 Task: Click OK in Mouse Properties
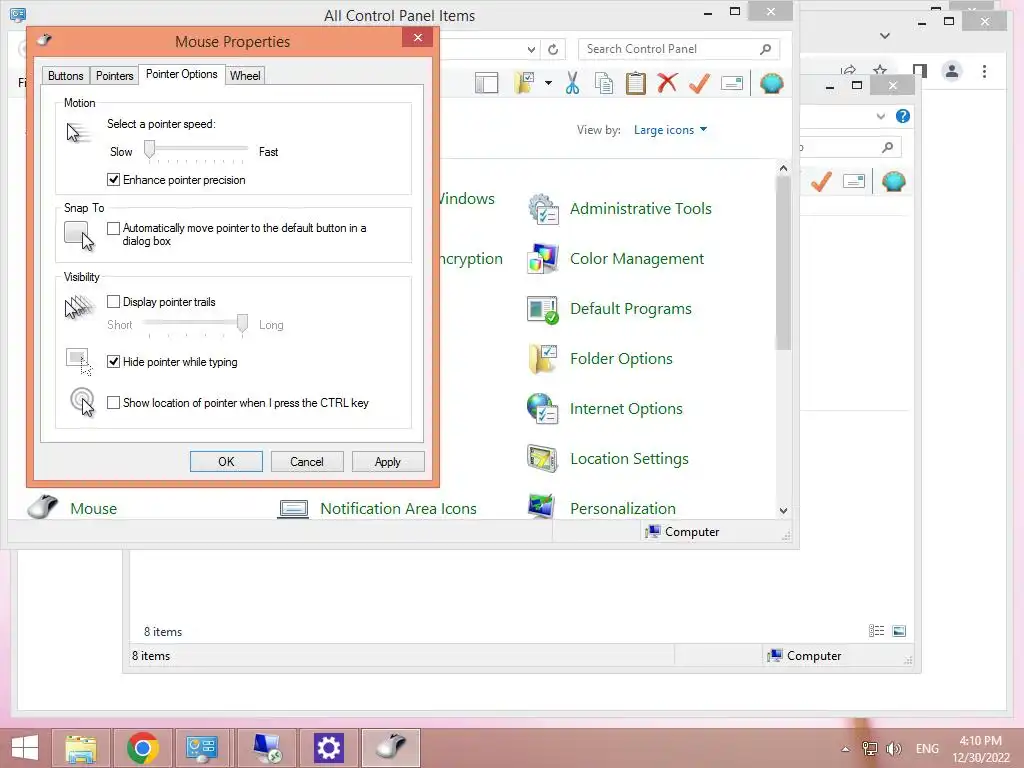click(x=226, y=462)
